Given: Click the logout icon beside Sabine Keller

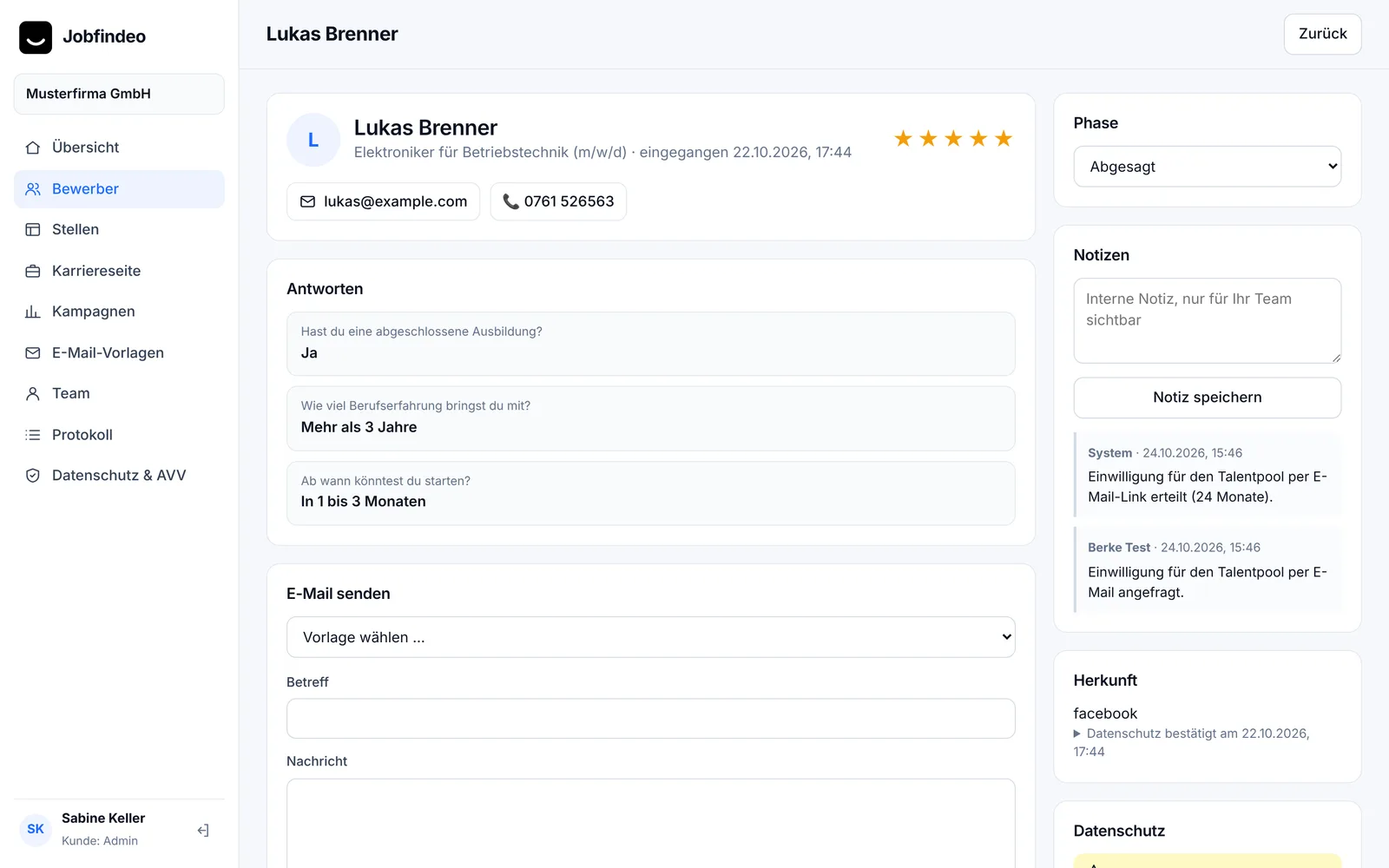Looking at the screenshot, I should tap(203, 831).
